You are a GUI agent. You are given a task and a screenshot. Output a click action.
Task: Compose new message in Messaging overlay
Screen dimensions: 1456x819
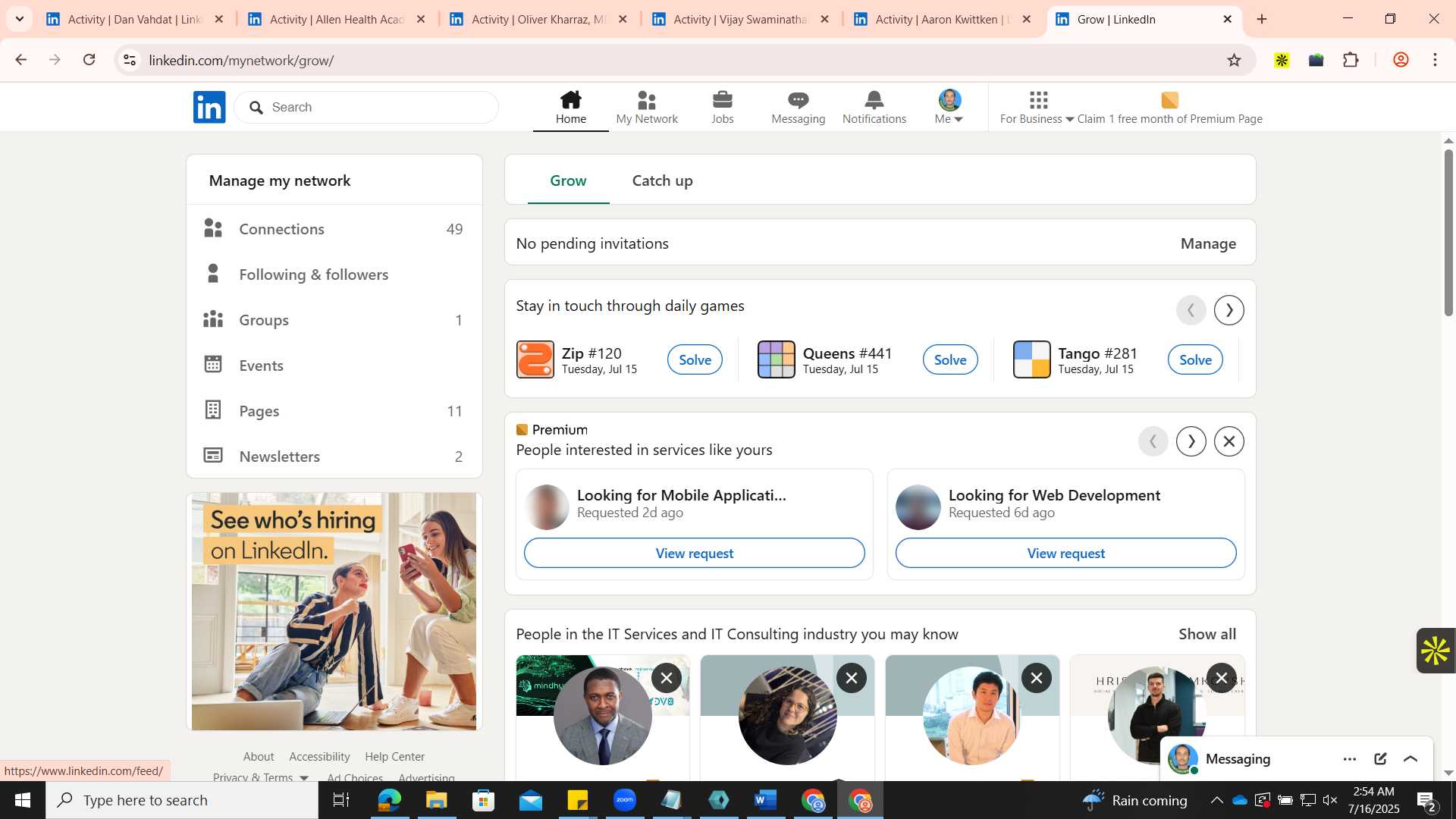[x=1380, y=758]
